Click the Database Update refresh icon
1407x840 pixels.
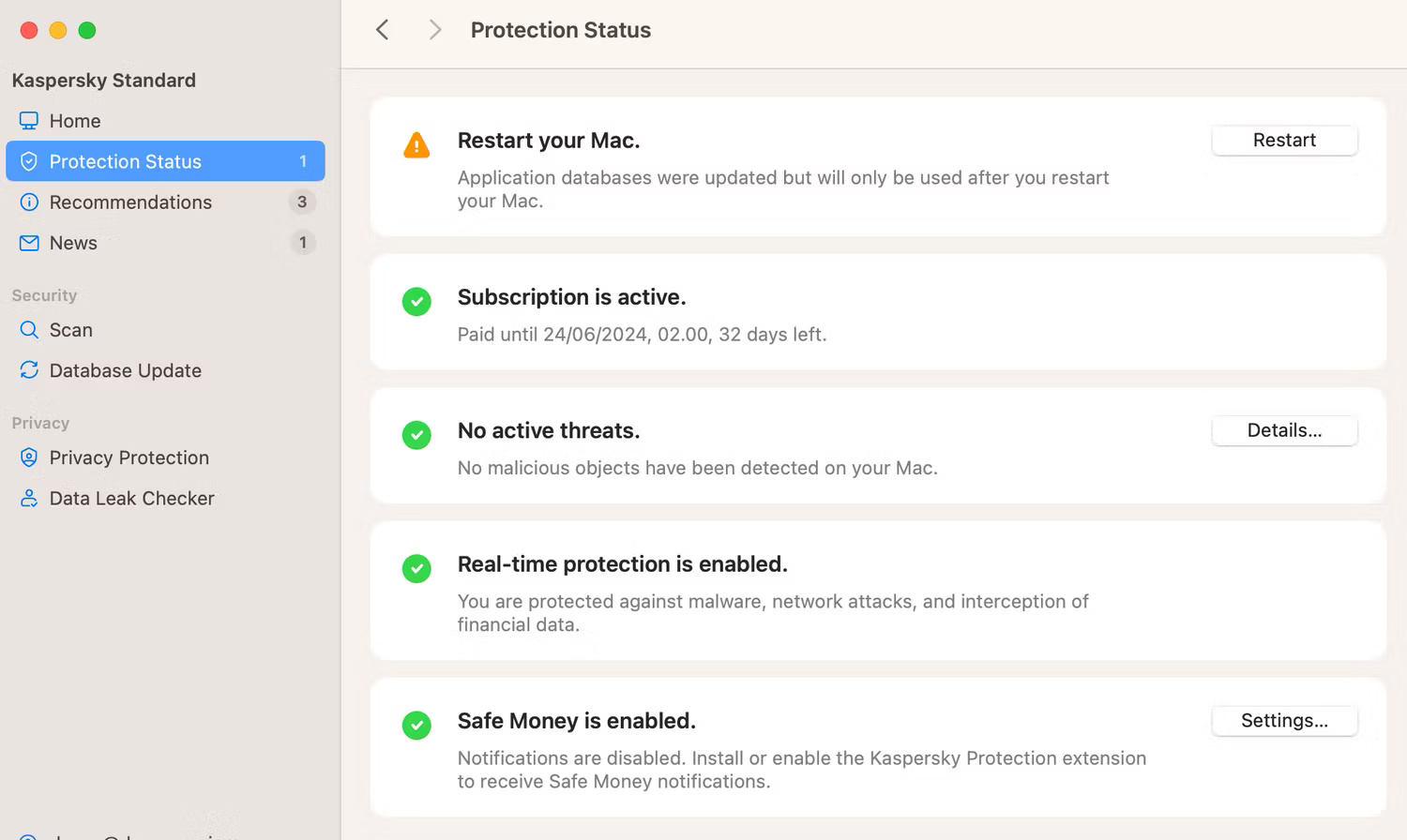(28, 370)
